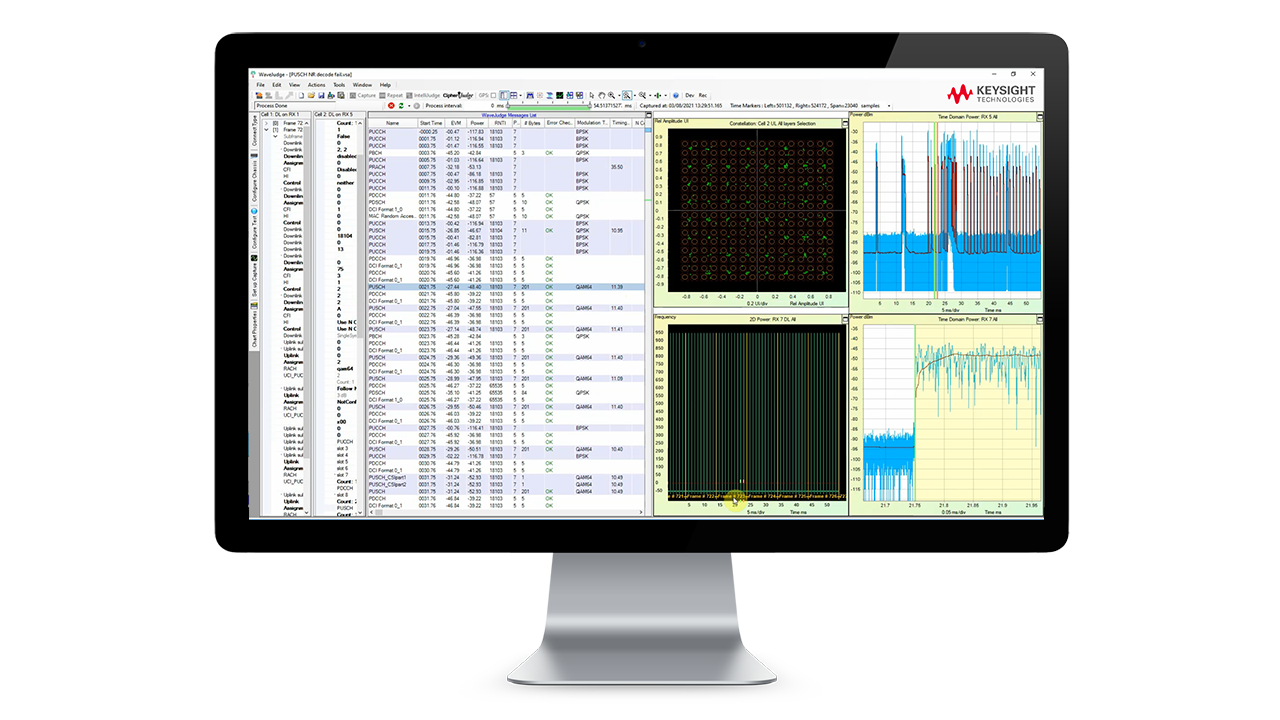The width and height of the screenshot is (1280, 720).
Task: Open the help question-mark icon
Action: coord(676,96)
